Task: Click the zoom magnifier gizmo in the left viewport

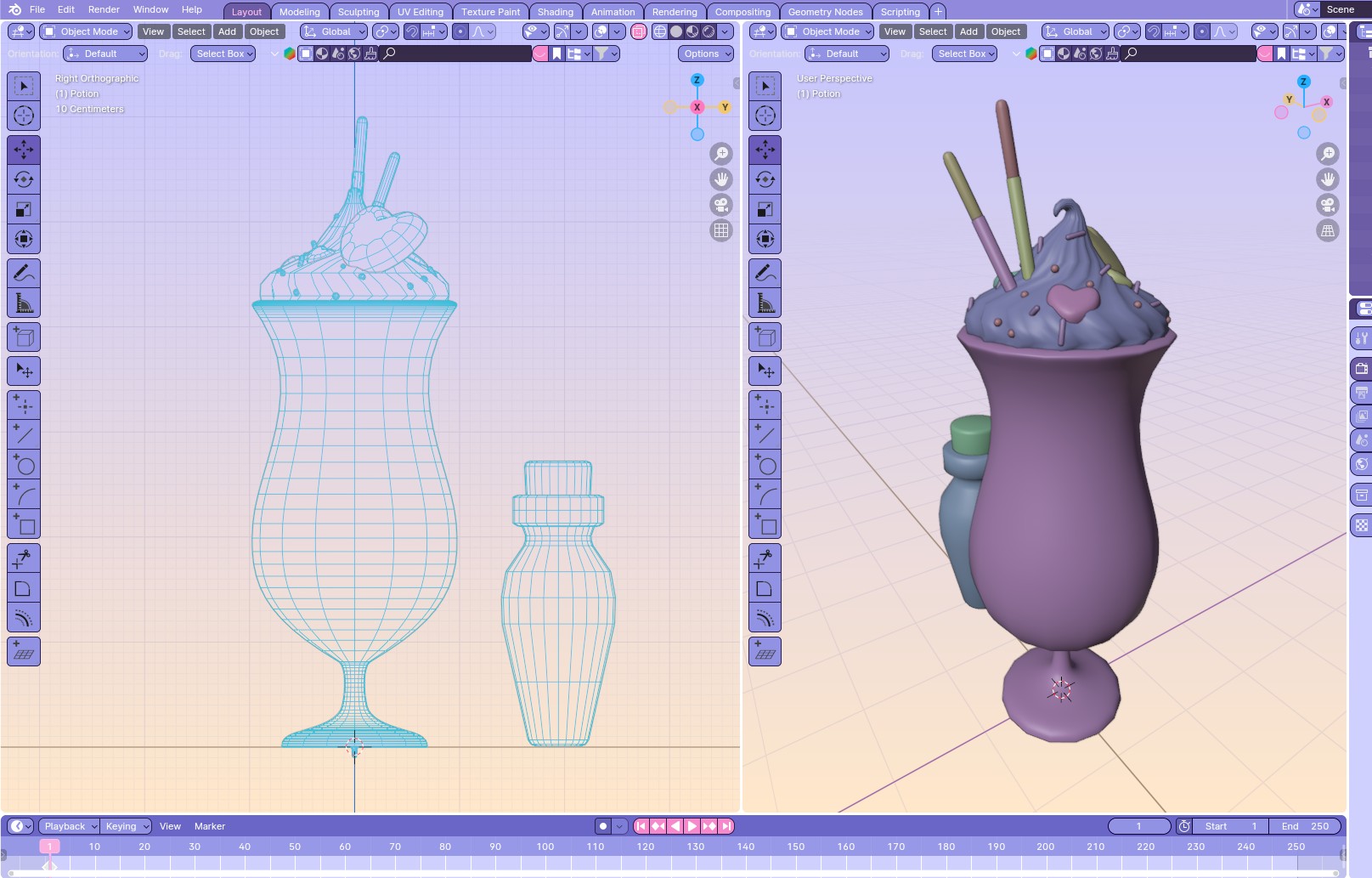Action: coord(720,154)
